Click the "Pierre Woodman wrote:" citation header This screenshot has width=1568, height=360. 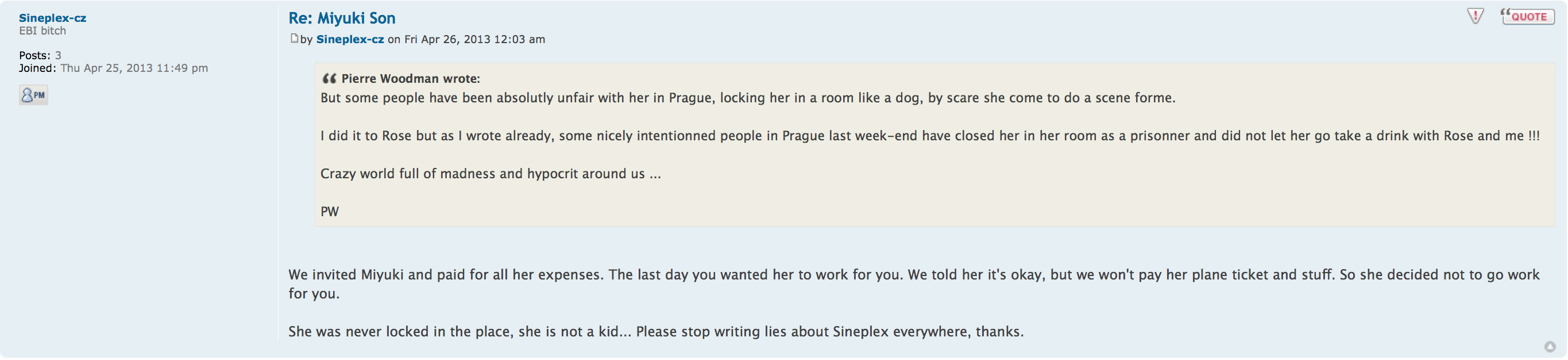click(410, 79)
